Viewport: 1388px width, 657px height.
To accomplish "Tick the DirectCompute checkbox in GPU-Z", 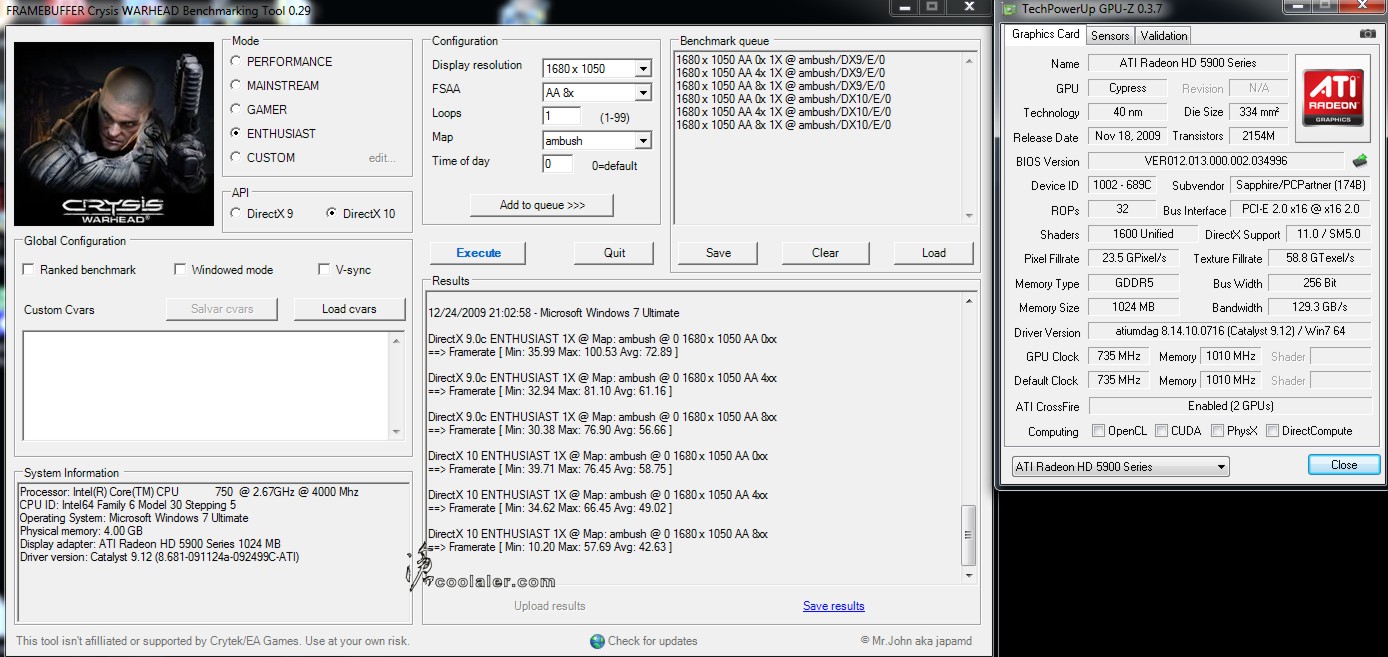I will coord(1272,431).
